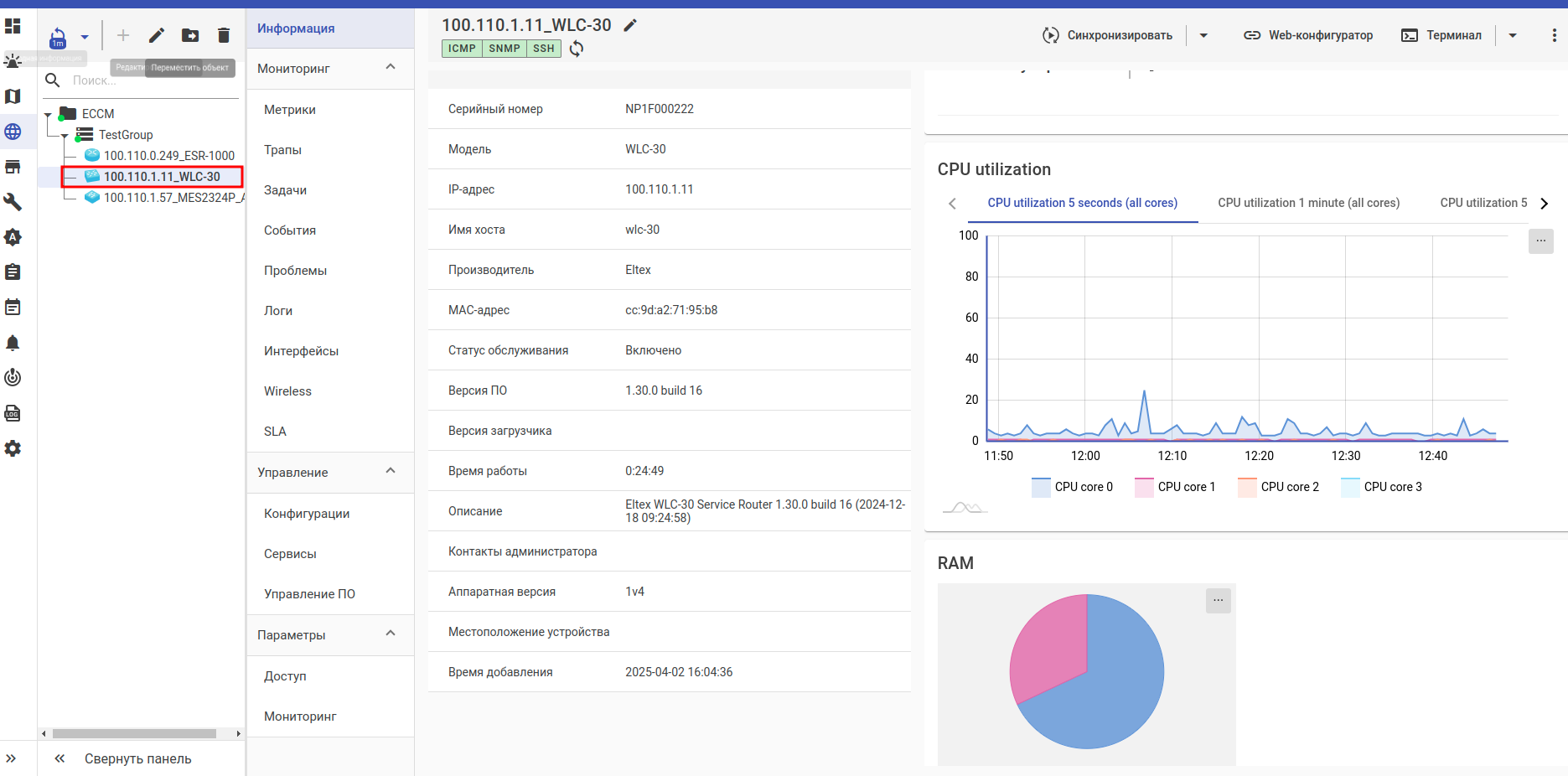Collapse the Мониторинг menu section
Image resolution: width=1568 pixels, height=776 pixels.
click(391, 67)
